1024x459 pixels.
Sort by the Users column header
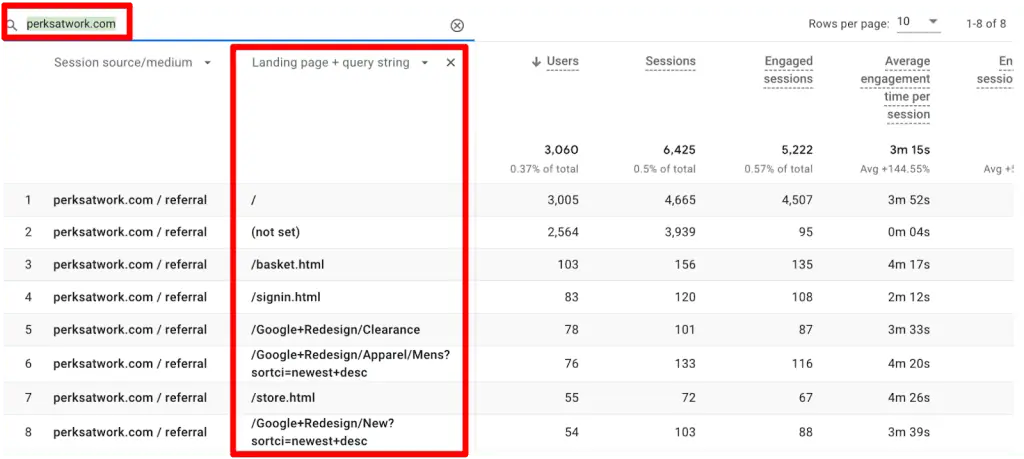562,61
